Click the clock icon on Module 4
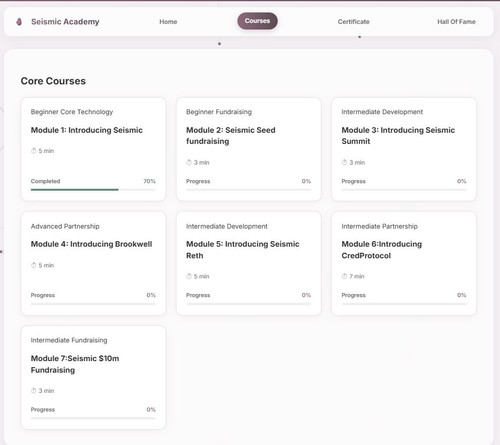The image size is (500, 445). click(x=33, y=265)
